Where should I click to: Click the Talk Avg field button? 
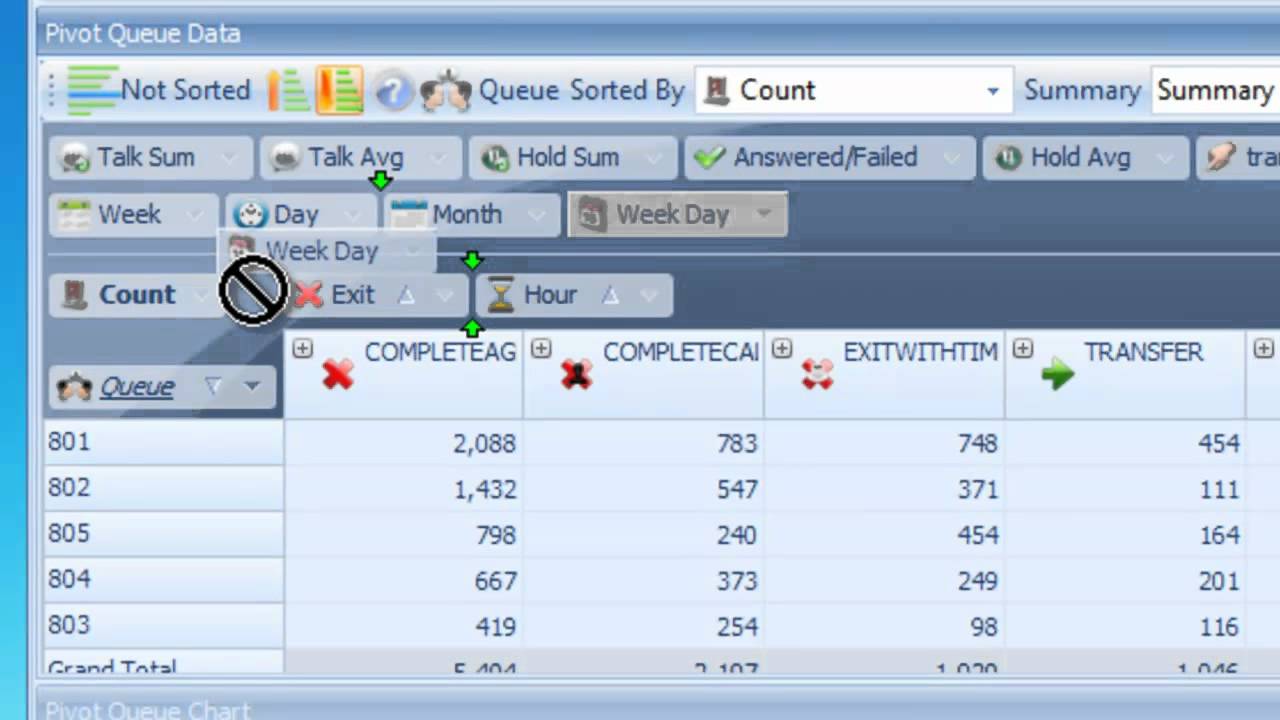tap(361, 157)
